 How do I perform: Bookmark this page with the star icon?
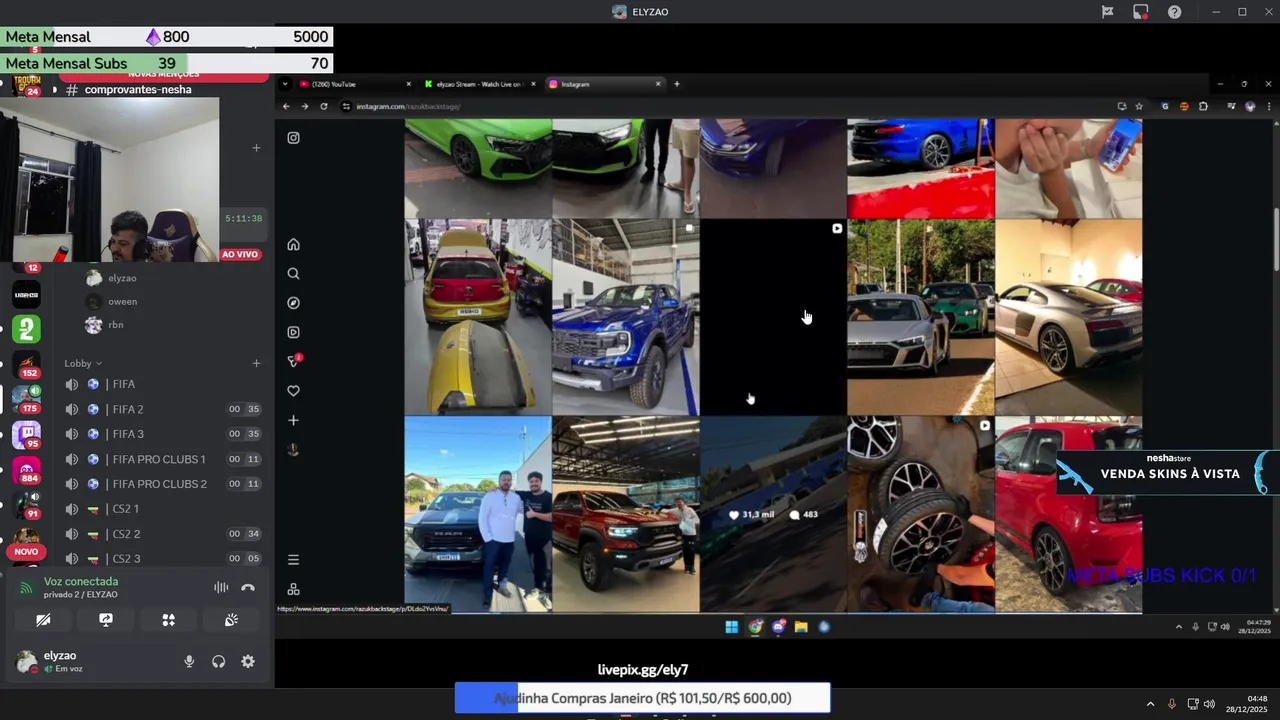pyautogui.click(x=1139, y=106)
